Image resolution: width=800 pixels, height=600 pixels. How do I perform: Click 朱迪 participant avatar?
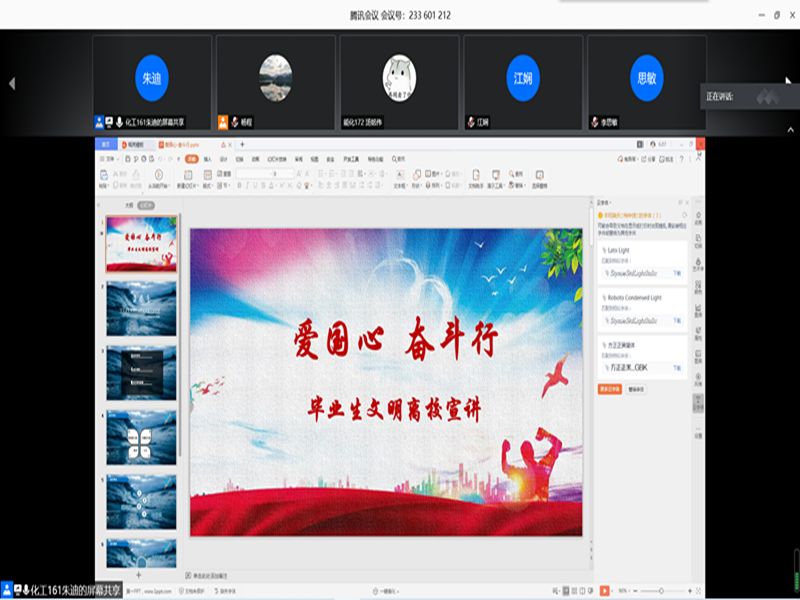pos(151,78)
